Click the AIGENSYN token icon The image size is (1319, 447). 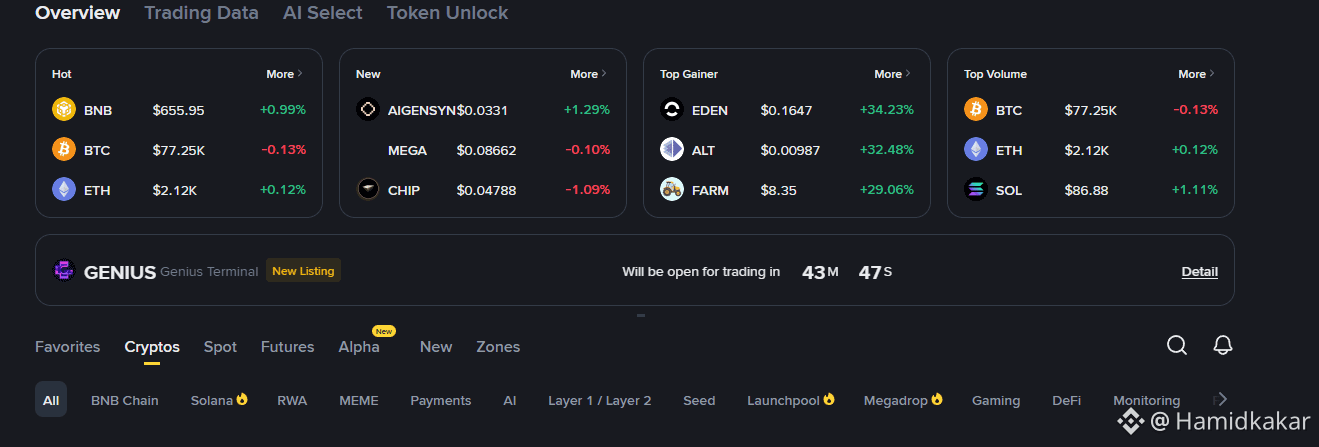tap(368, 110)
